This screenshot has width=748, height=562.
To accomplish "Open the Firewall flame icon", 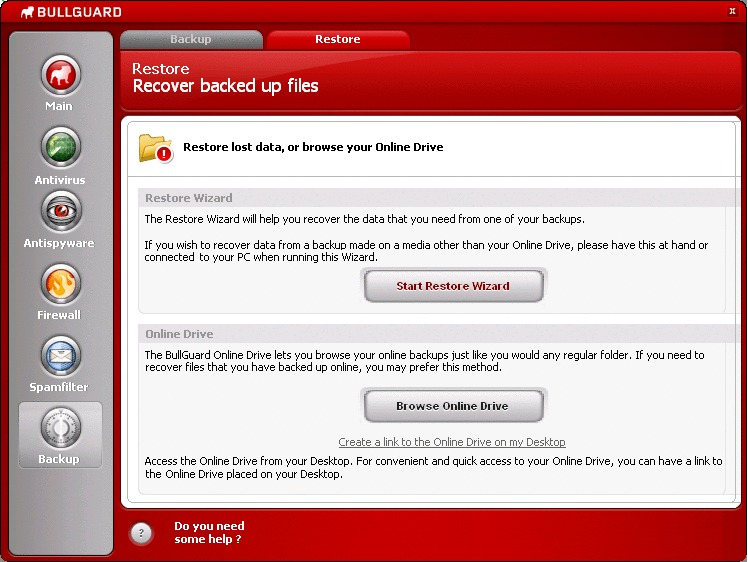I will (61, 284).
